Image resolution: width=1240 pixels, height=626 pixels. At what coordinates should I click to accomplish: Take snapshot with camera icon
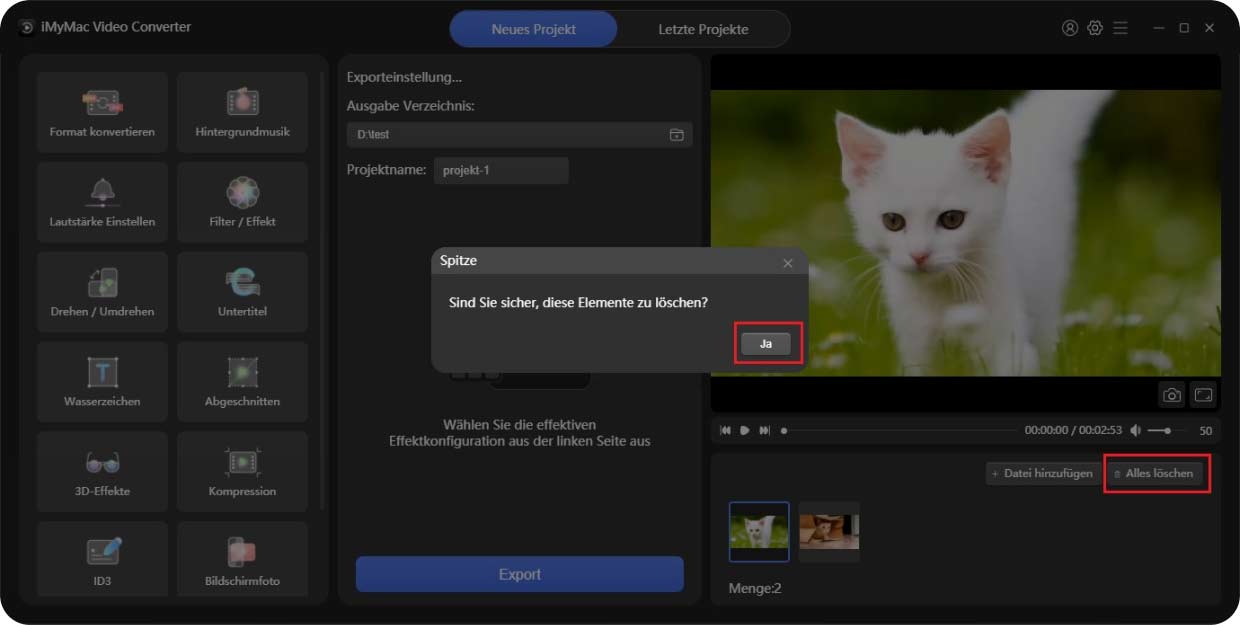(x=1172, y=395)
